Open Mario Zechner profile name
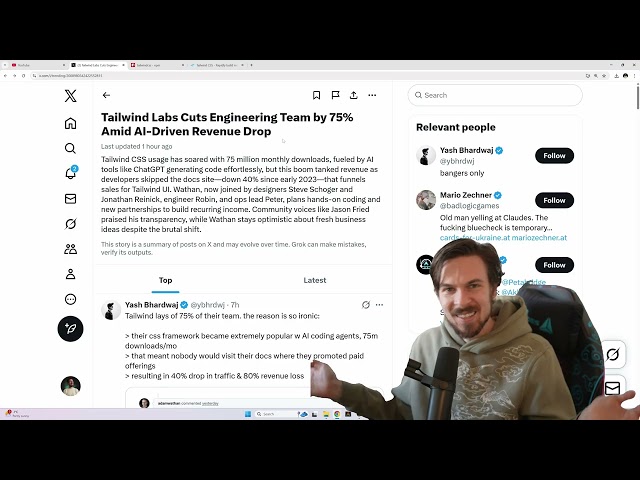The width and height of the screenshot is (640, 480). click(466, 195)
